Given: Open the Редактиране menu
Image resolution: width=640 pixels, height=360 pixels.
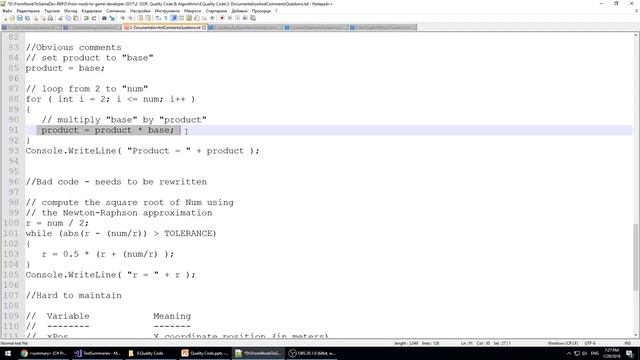Looking at the screenshot, I should click(x=28, y=11).
